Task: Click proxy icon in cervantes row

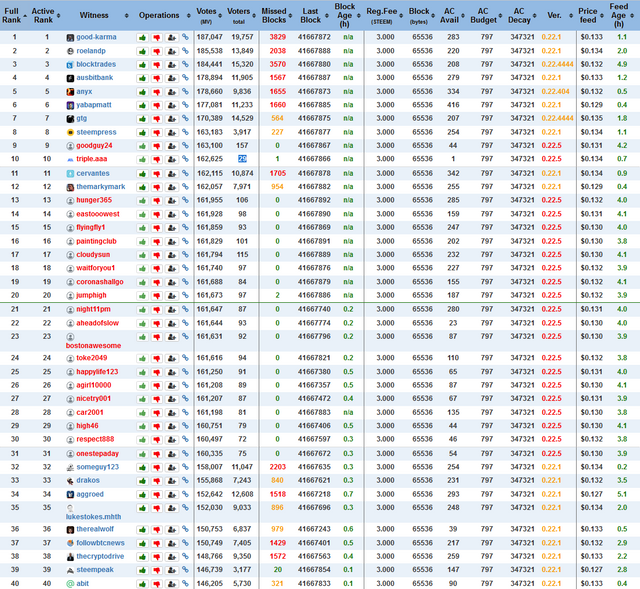Action: pyautogui.click(x=172, y=174)
